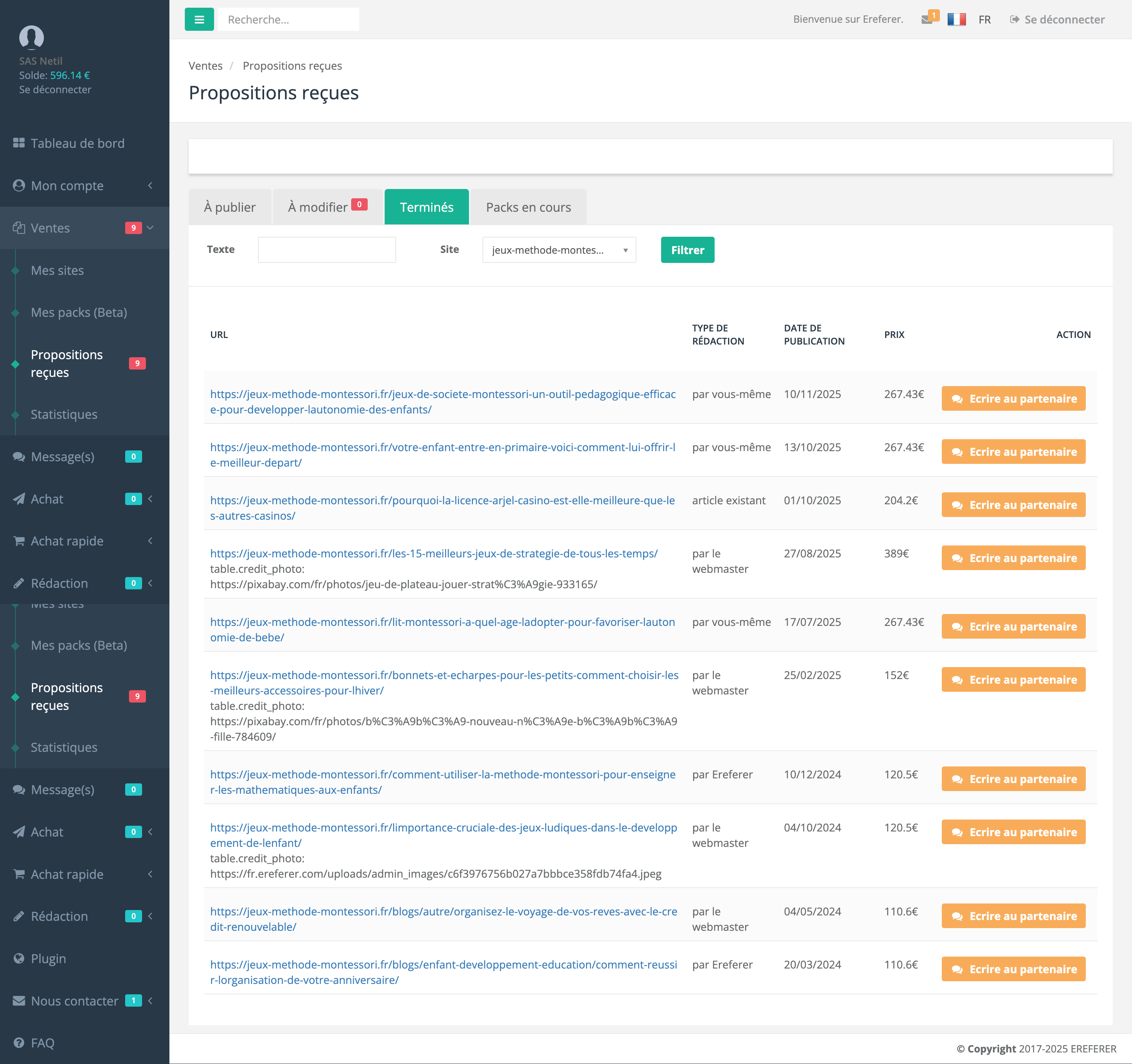
Task: Open the Site filter dropdown
Action: tap(559, 250)
